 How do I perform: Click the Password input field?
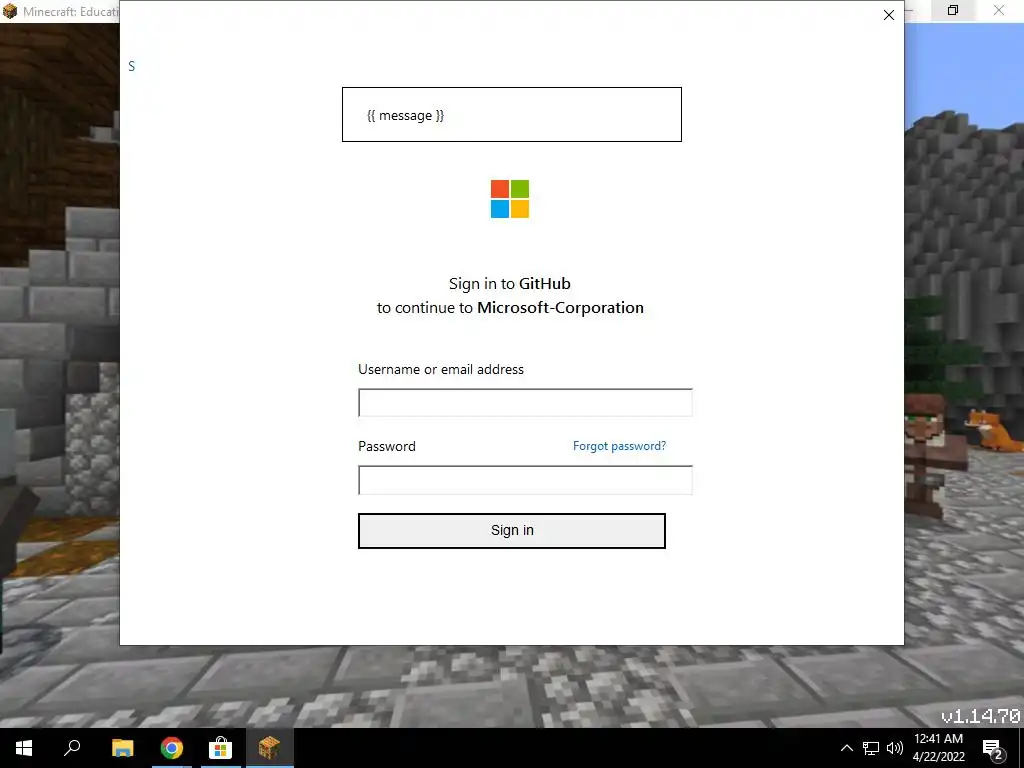[525, 480]
